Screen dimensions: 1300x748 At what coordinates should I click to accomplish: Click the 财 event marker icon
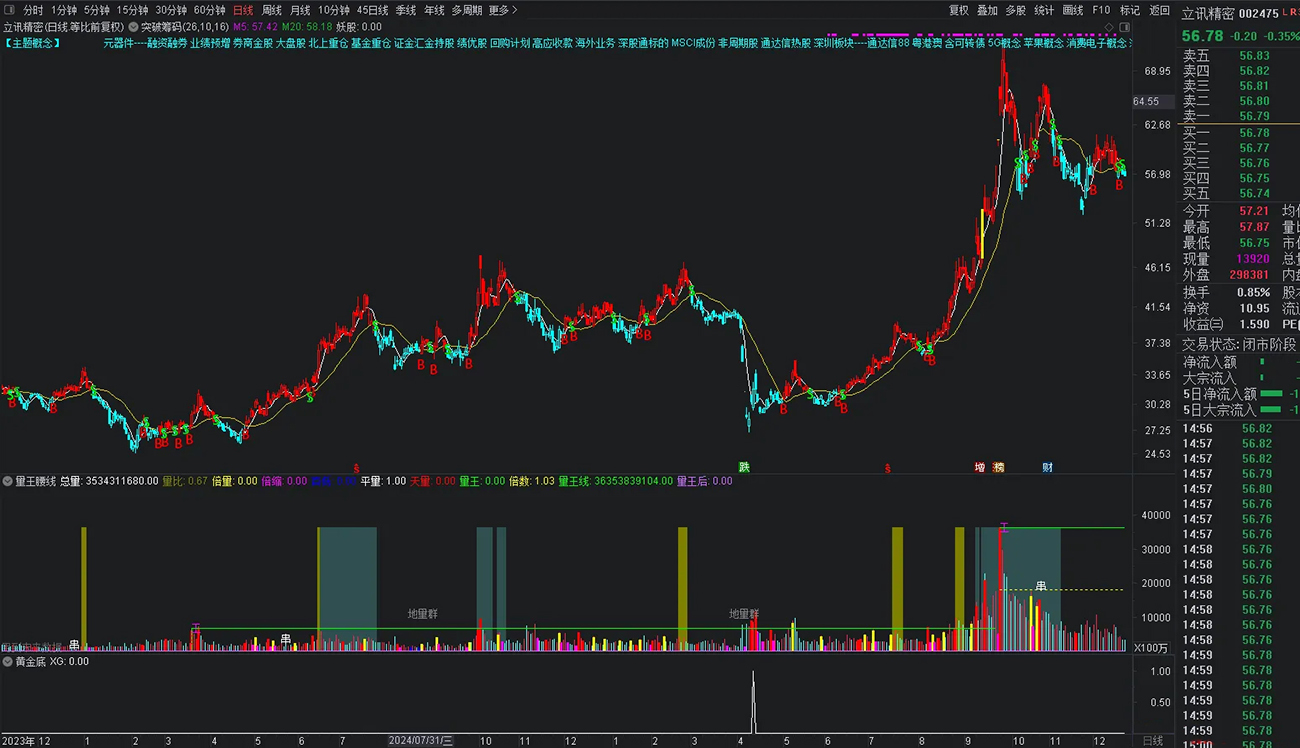click(1046, 467)
